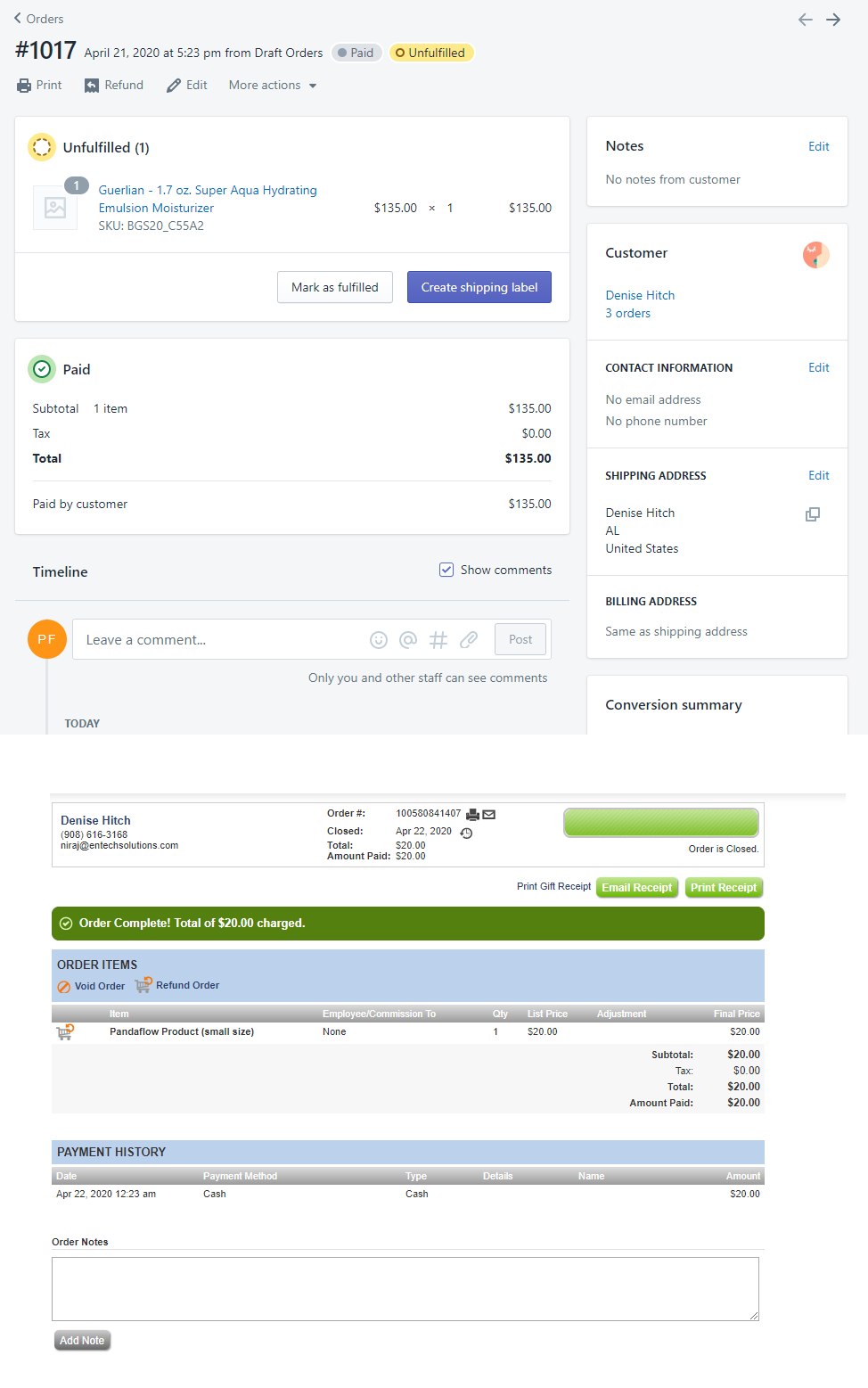Viewport: 868px width, 1388px height.
Task: Click the green order status progress bar
Action: pyautogui.click(x=660, y=822)
